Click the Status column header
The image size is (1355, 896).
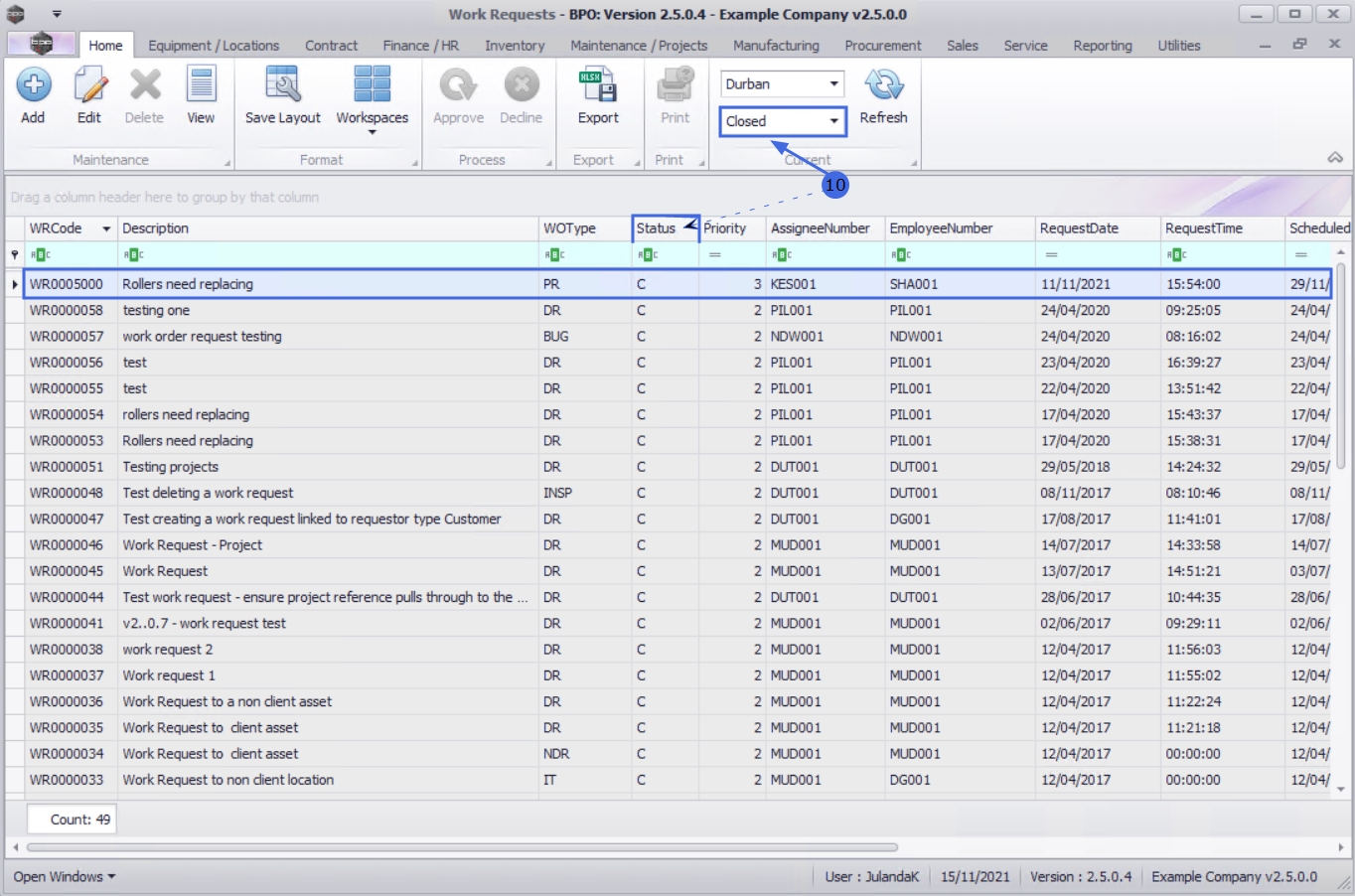pyautogui.click(x=657, y=228)
